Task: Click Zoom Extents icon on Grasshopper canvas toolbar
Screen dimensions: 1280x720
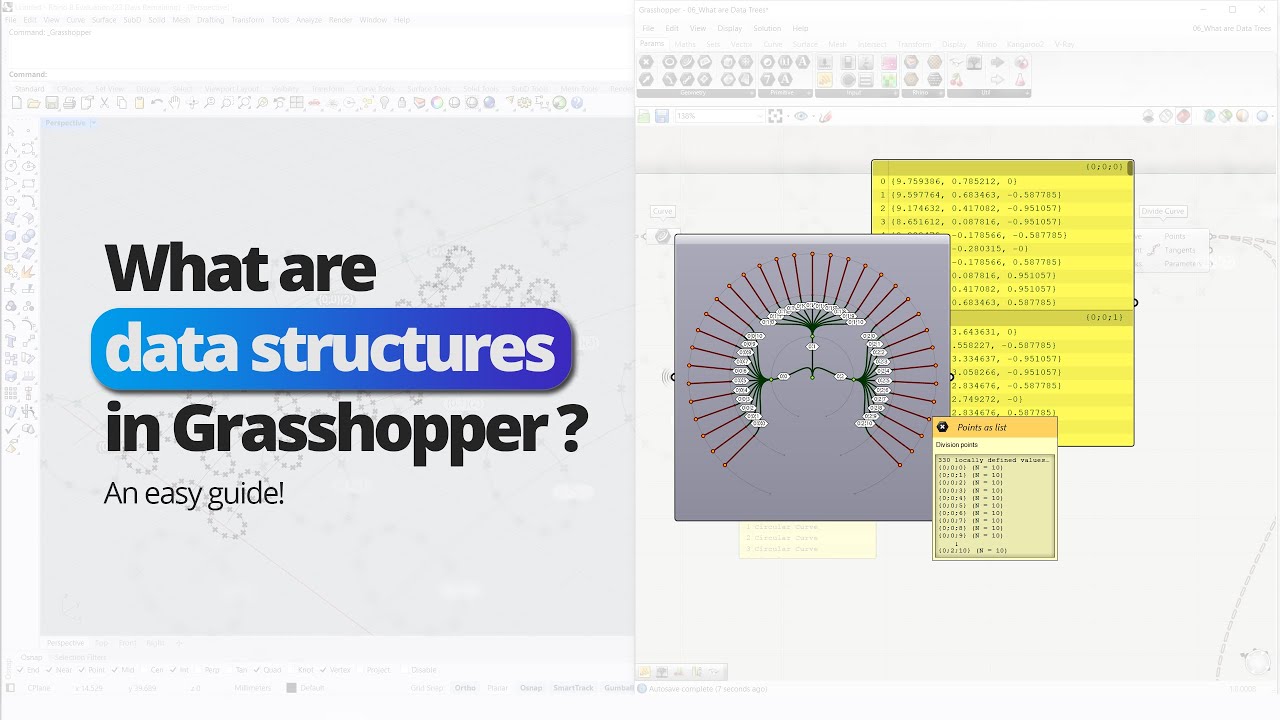Action: click(x=775, y=116)
